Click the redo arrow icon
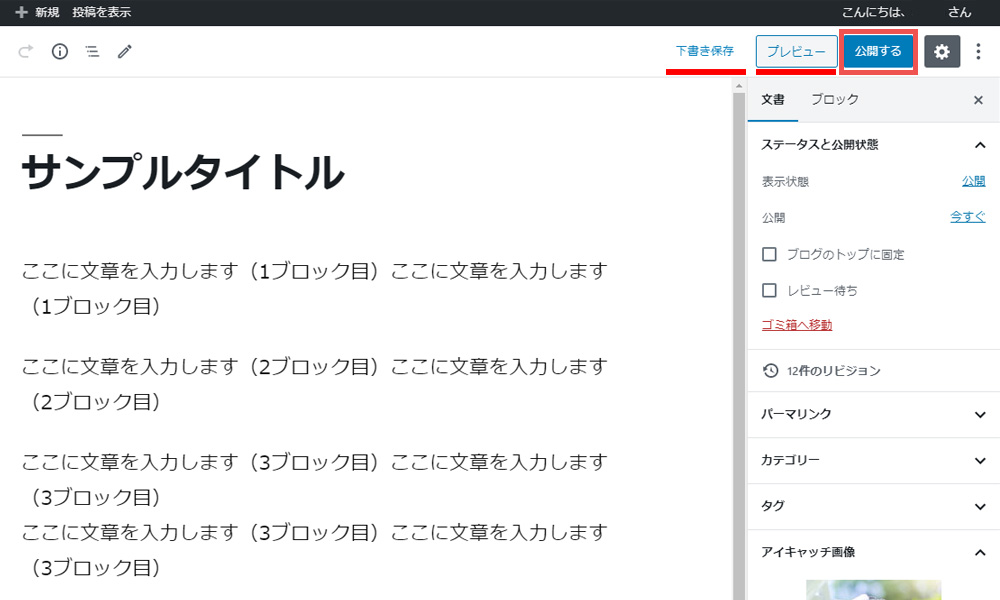This screenshot has height=600, width=1000. coord(26,51)
